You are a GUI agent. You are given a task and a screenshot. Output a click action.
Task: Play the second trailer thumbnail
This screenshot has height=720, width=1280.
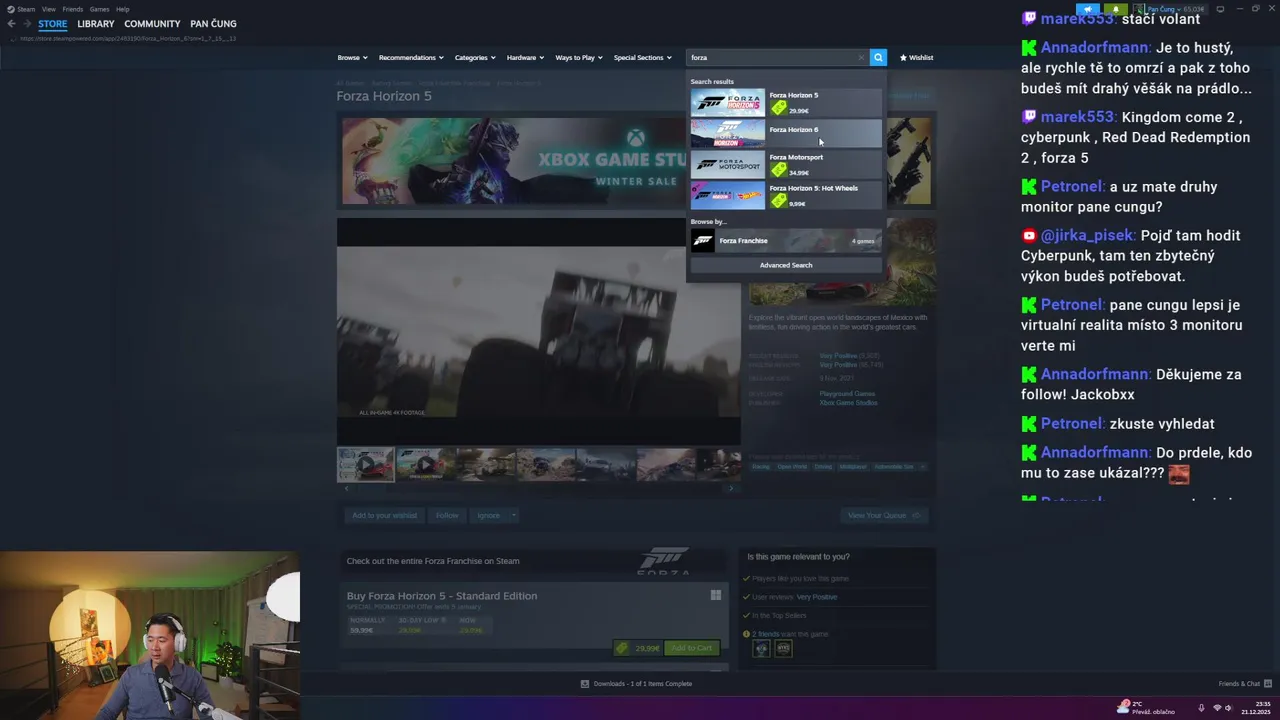point(425,465)
